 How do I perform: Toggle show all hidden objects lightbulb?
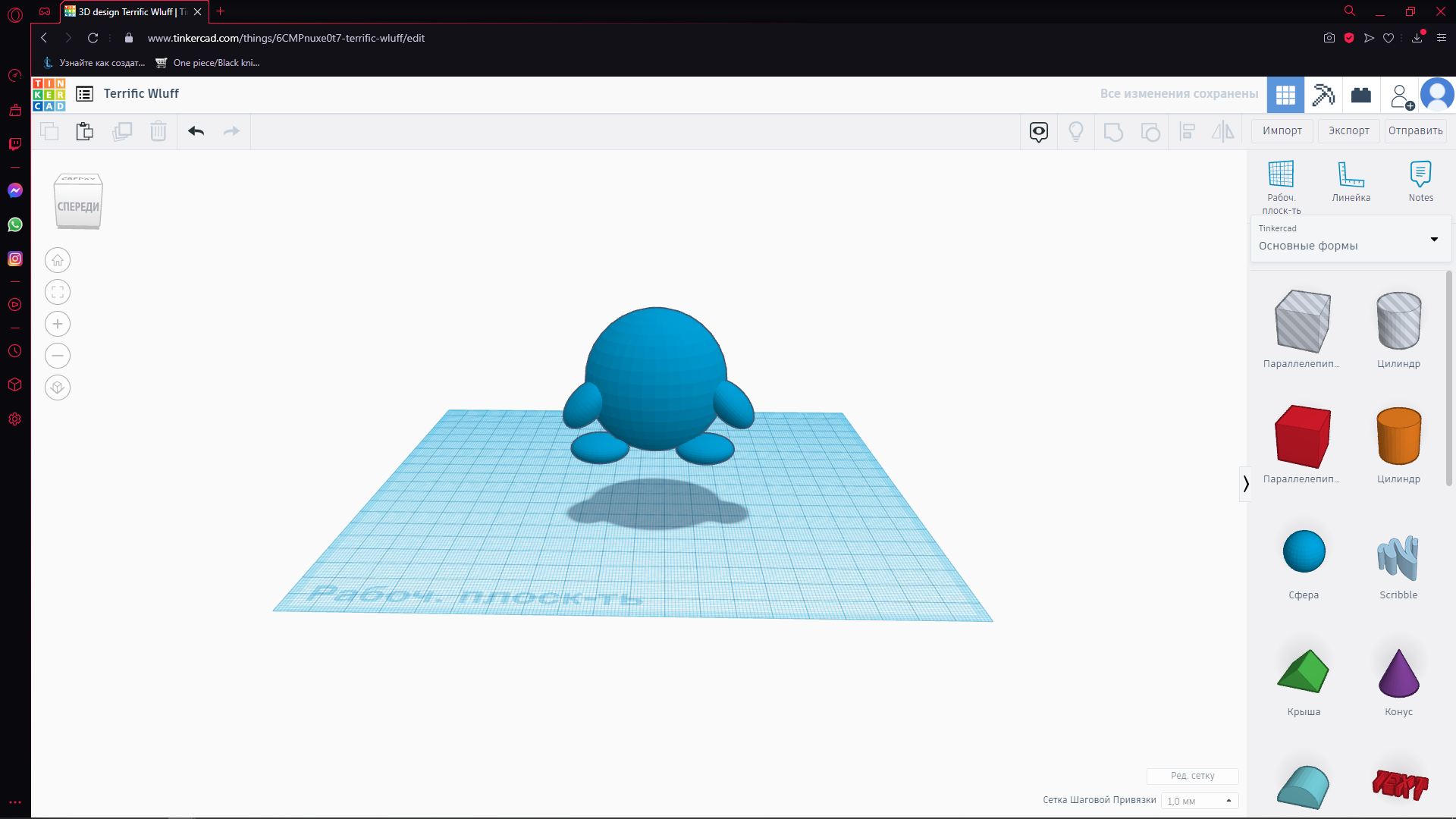tap(1075, 132)
